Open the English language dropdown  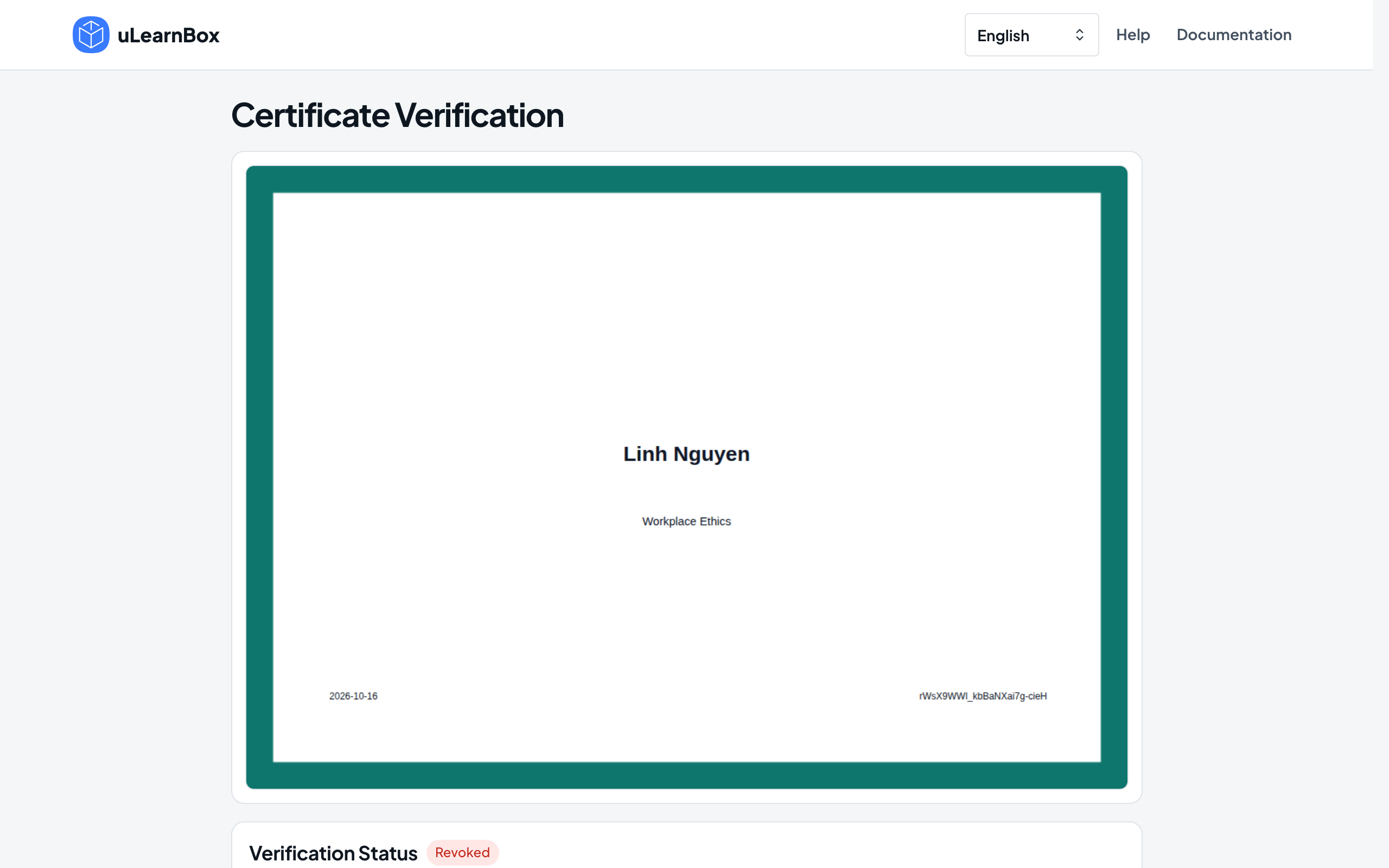click(x=1031, y=35)
